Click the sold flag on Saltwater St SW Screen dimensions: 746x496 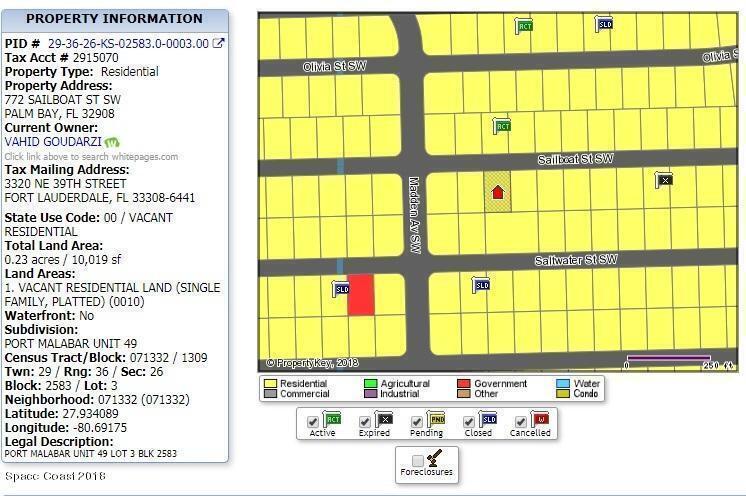coord(481,285)
